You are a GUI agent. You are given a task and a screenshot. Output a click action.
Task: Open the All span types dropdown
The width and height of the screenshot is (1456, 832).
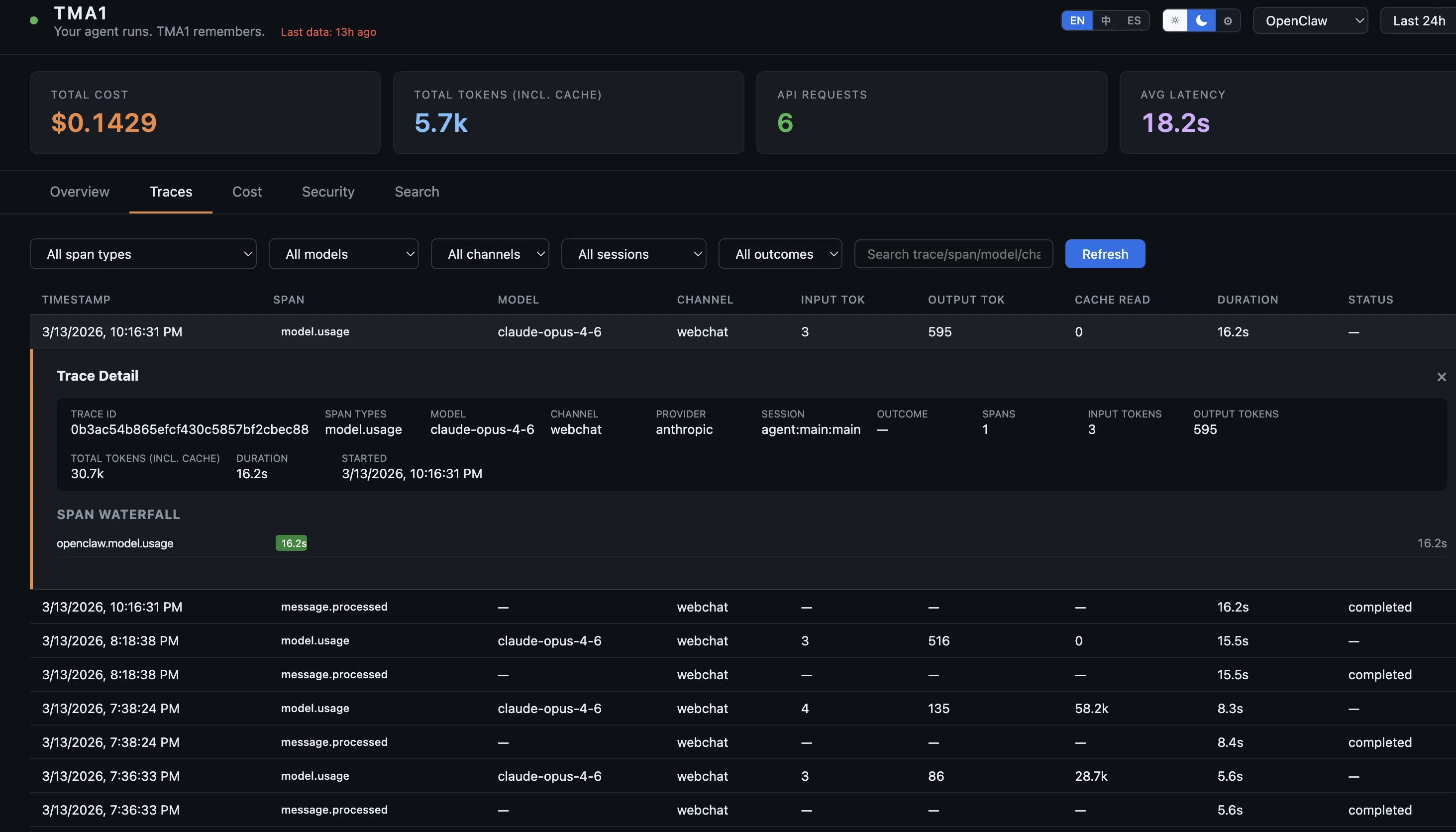point(143,254)
